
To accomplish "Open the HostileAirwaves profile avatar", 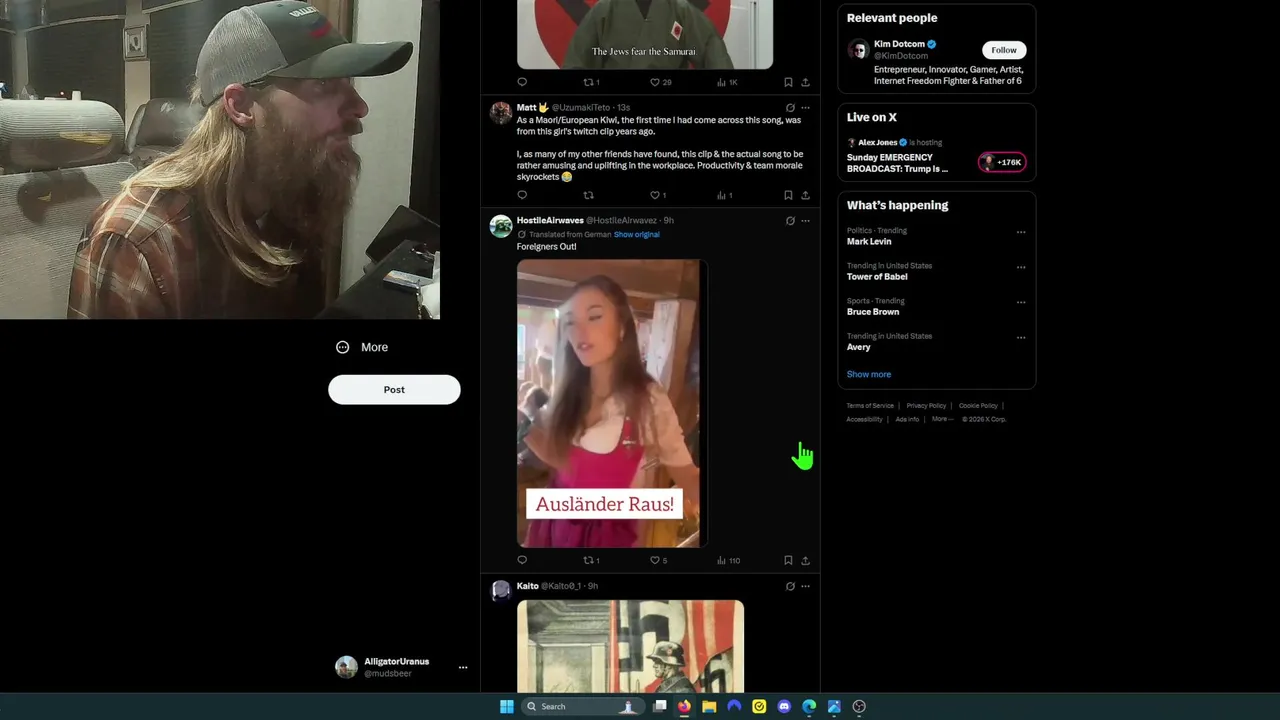I will [x=501, y=225].
